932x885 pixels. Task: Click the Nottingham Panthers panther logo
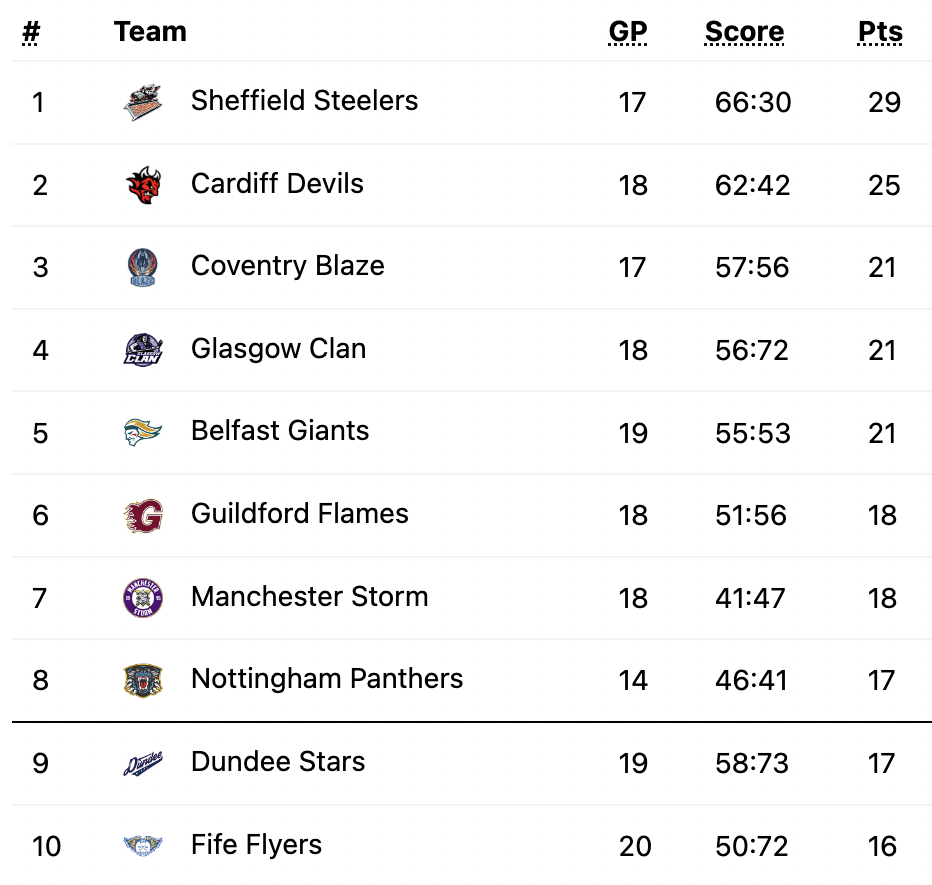click(x=143, y=681)
